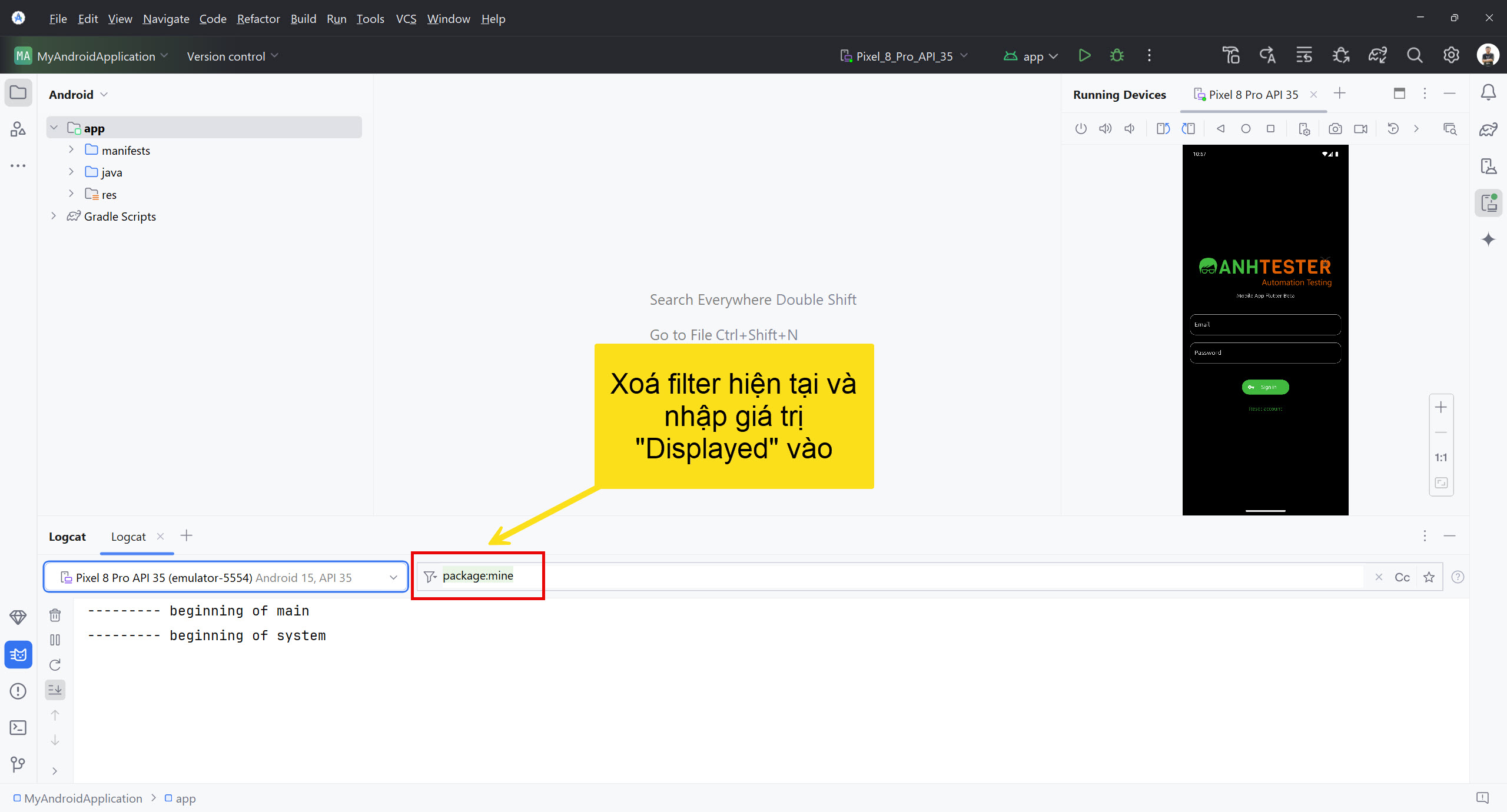Click Sign in button on emulator screen
Screen dimensions: 1507x812
click(1265, 387)
